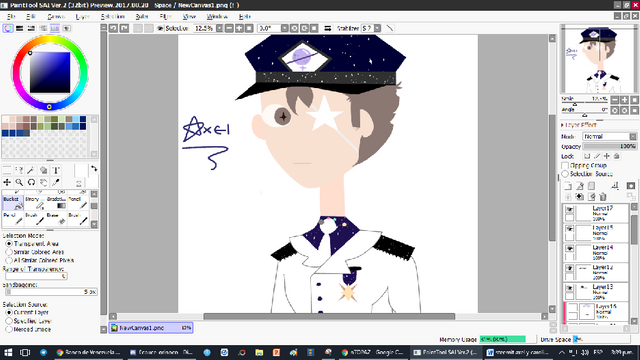Click the navigator thumbnail preview
This screenshot has width=640, height=360.
(x=598, y=59)
